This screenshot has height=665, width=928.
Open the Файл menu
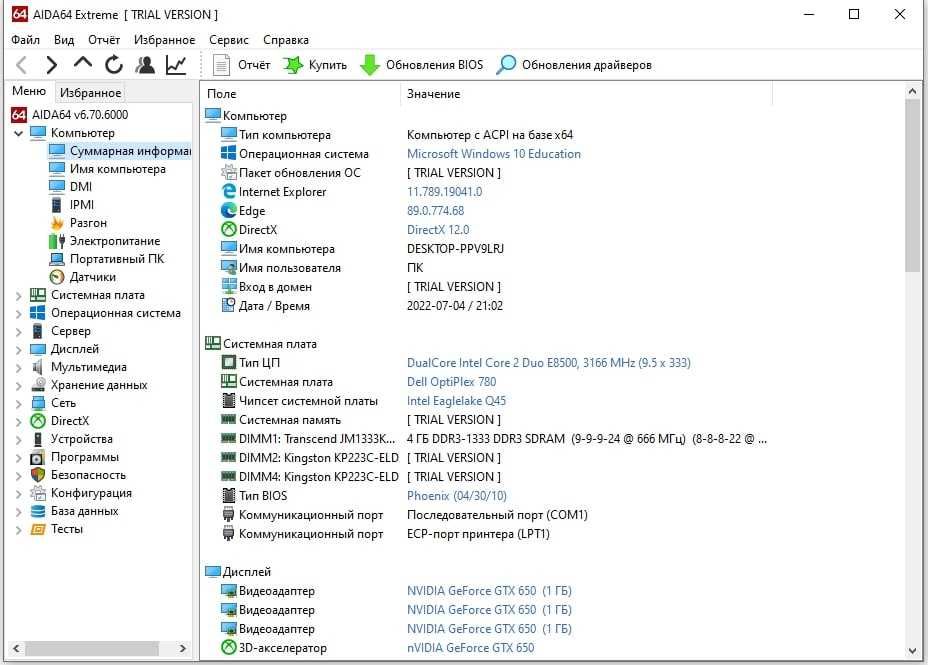click(x=25, y=40)
